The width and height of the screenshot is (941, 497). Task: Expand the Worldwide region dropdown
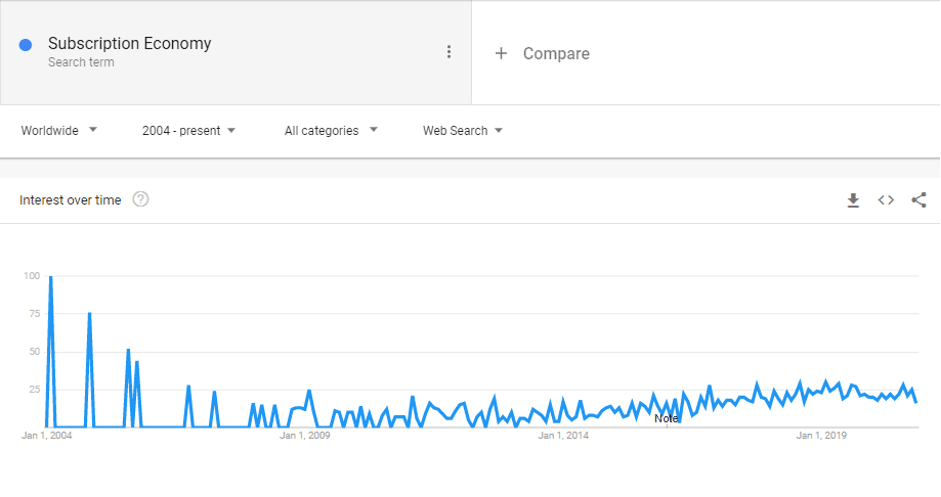tap(59, 131)
